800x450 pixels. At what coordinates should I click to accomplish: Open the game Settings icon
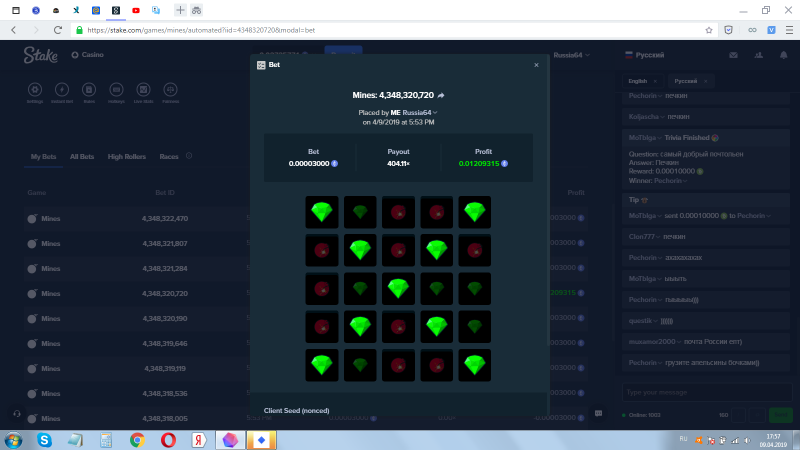(35, 90)
